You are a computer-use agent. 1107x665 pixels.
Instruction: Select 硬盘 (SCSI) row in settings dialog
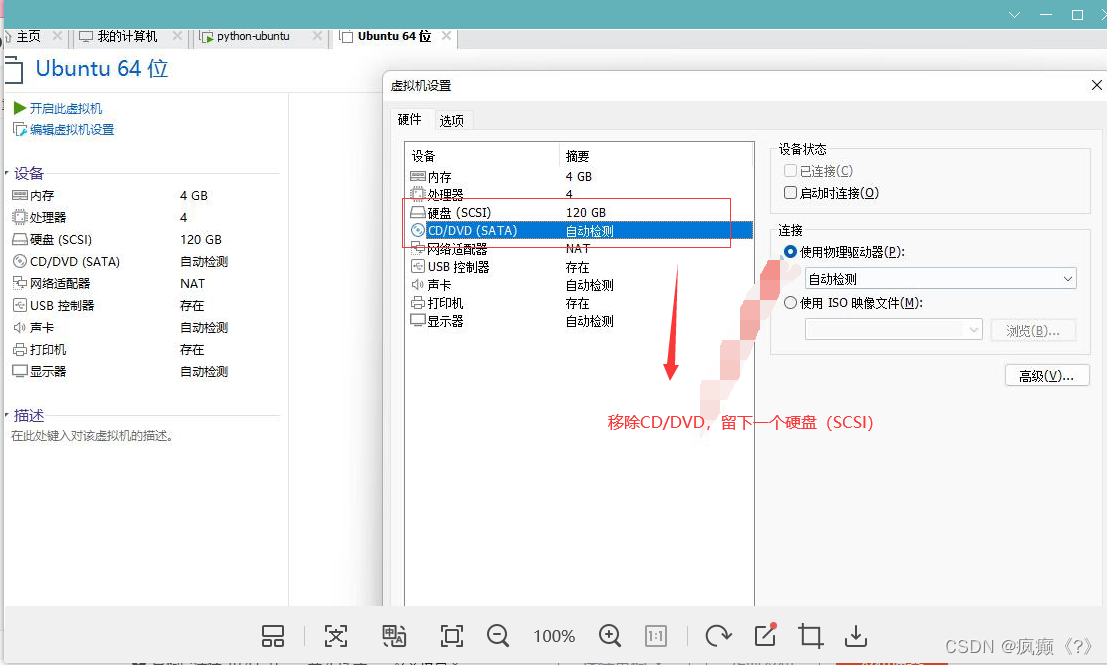(x=579, y=212)
